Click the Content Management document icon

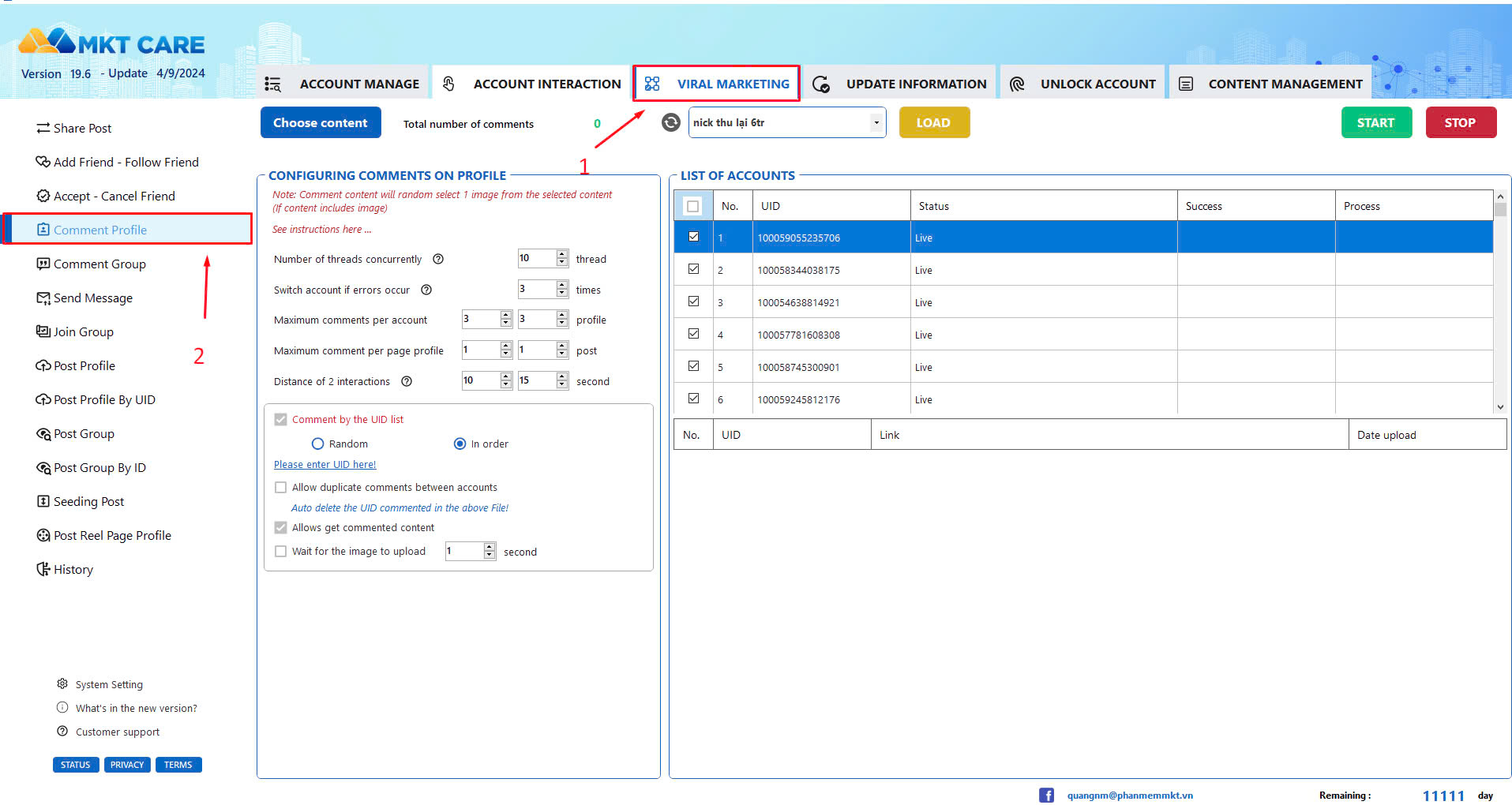click(x=1186, y=84)
